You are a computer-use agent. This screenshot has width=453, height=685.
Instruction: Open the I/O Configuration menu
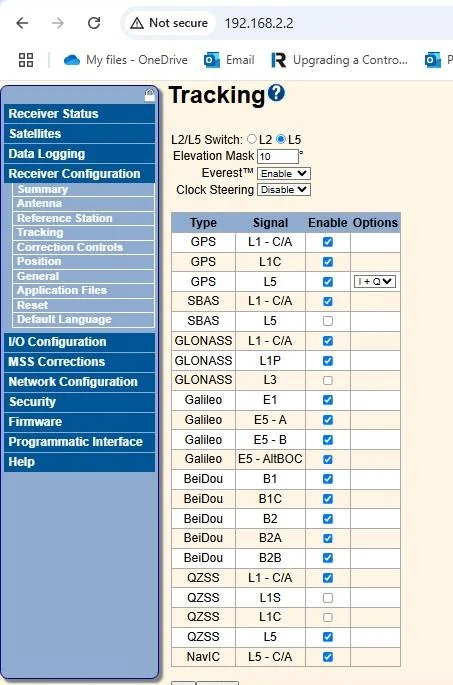(x=80, y=342)
